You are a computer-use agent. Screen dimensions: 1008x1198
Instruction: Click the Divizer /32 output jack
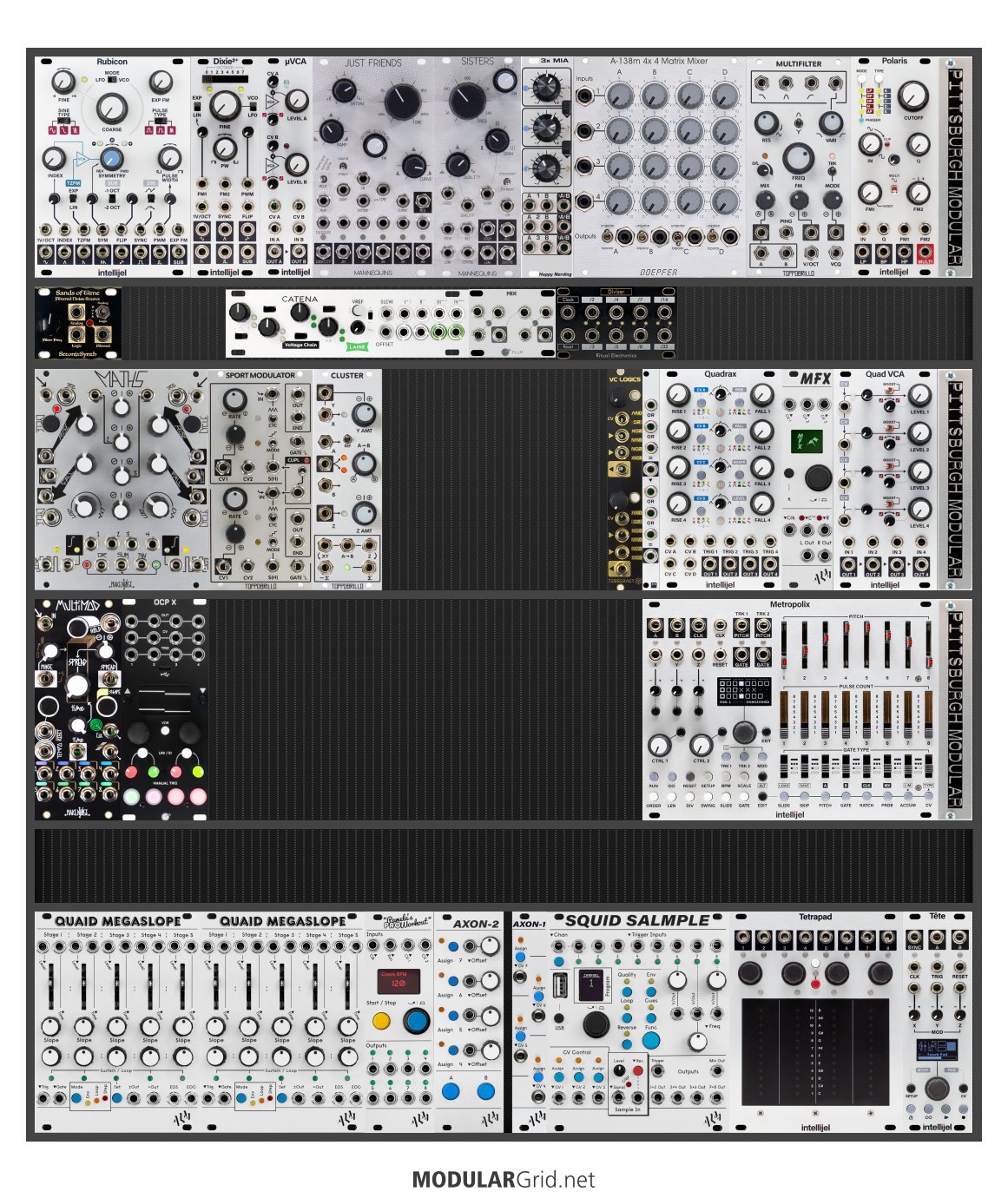click(x=664, y=334)
